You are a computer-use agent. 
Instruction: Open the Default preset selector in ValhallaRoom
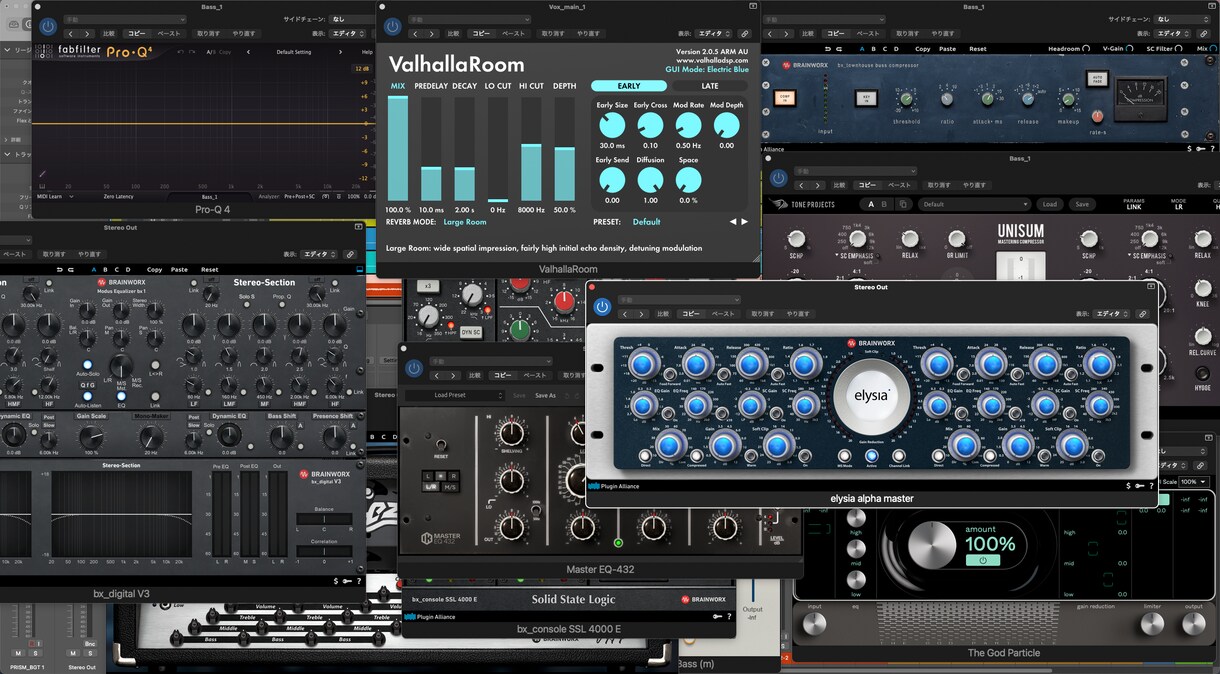[647, 222]
